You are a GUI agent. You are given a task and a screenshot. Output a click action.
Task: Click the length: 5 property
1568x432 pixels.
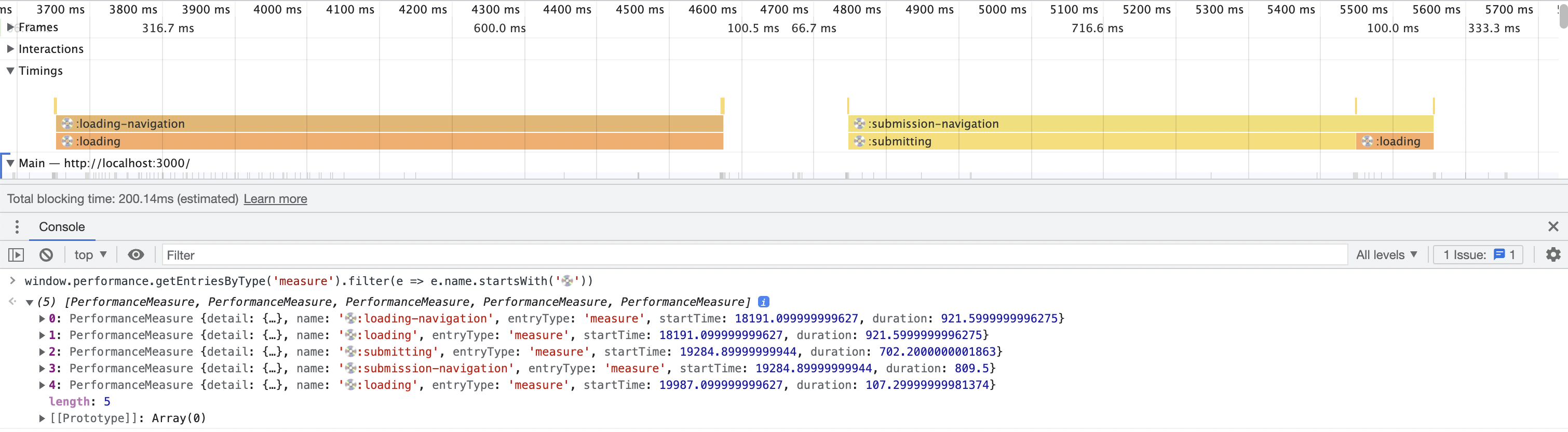[x=80, y=401]
